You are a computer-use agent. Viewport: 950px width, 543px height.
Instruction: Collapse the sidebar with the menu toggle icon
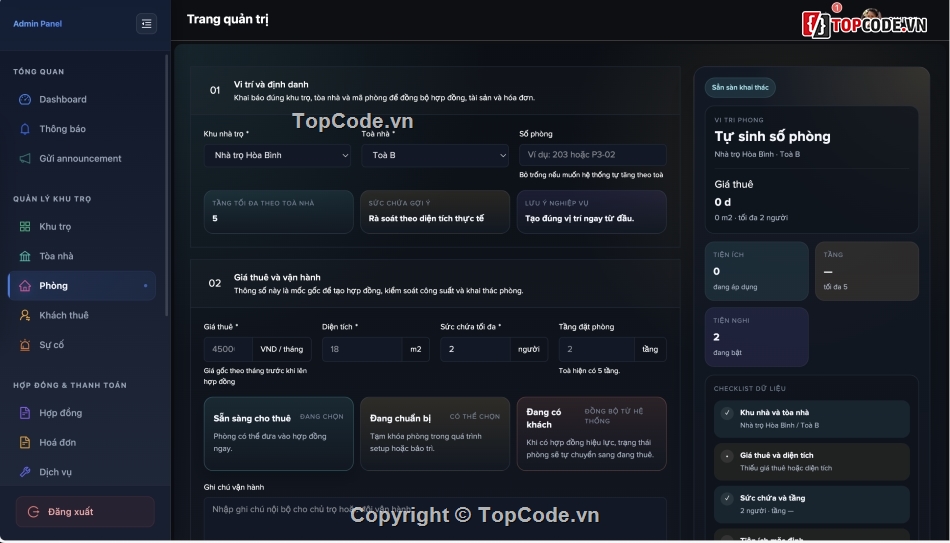pos(146,24)
